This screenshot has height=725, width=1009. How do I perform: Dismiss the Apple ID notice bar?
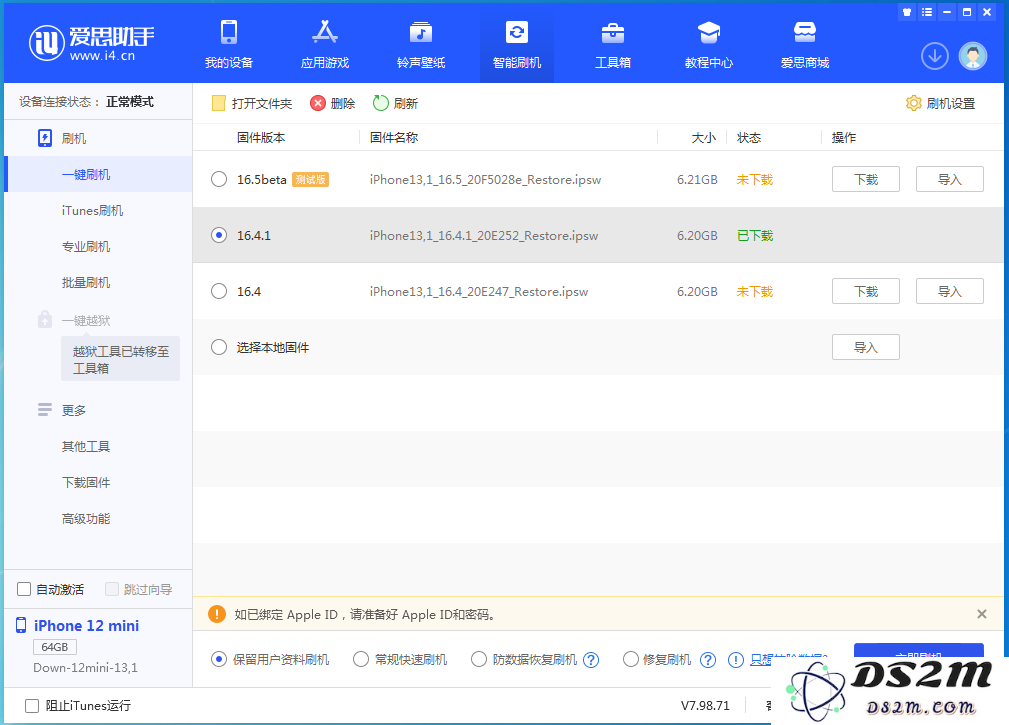pyautogui.click(x=981, y=614)
